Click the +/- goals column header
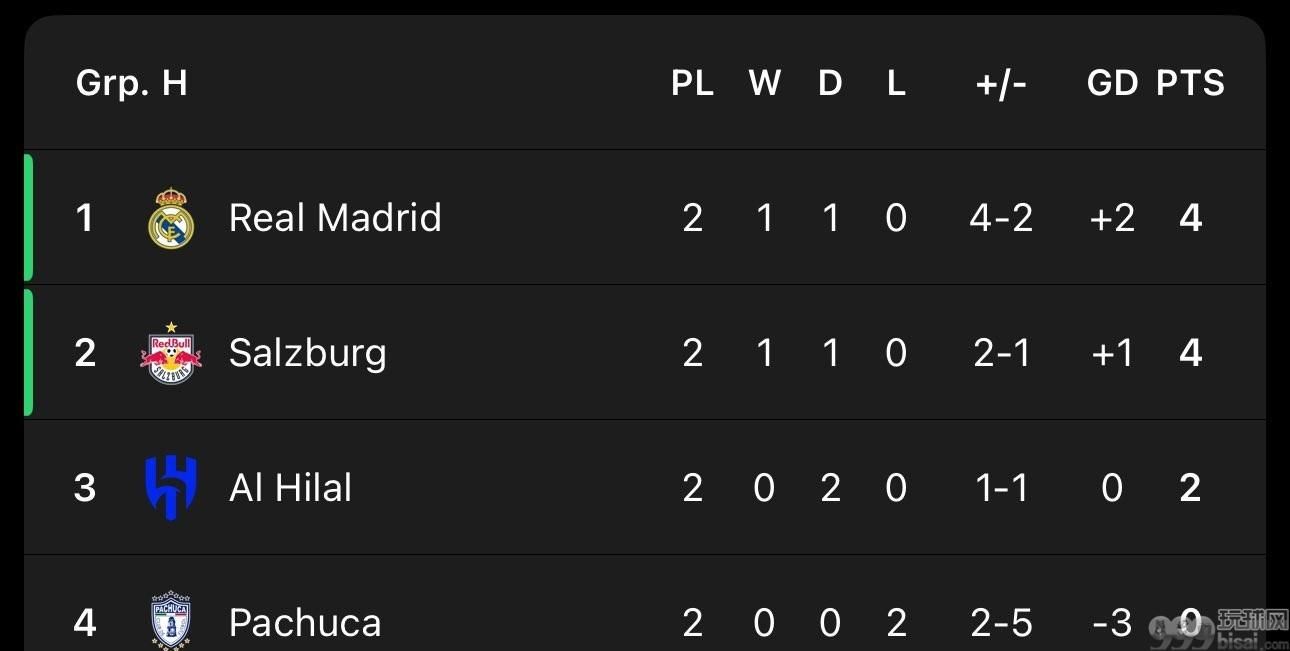Screen dimensions: 1290x651 pos(1001,83)
